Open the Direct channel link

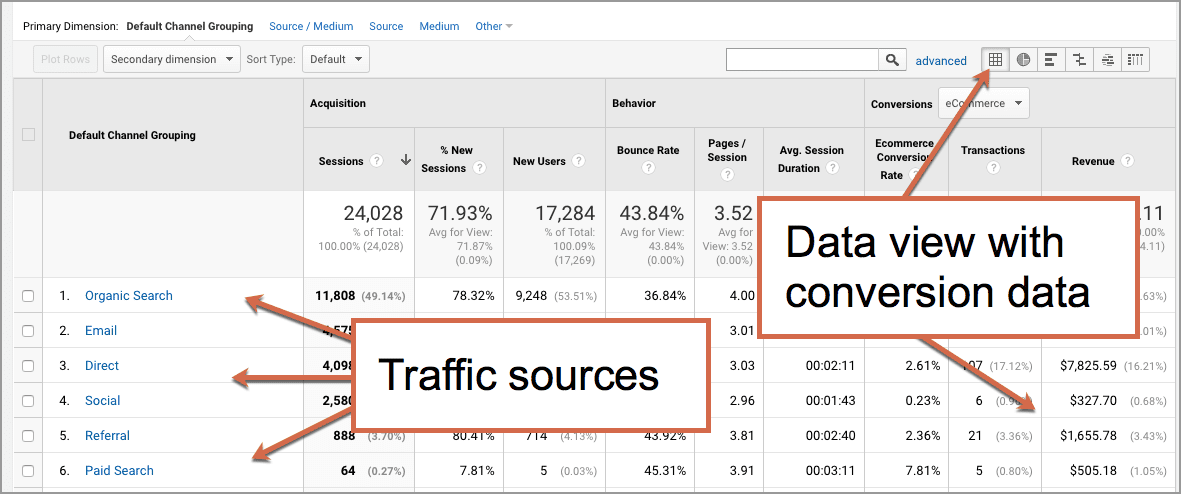click(x=102, y=366)
